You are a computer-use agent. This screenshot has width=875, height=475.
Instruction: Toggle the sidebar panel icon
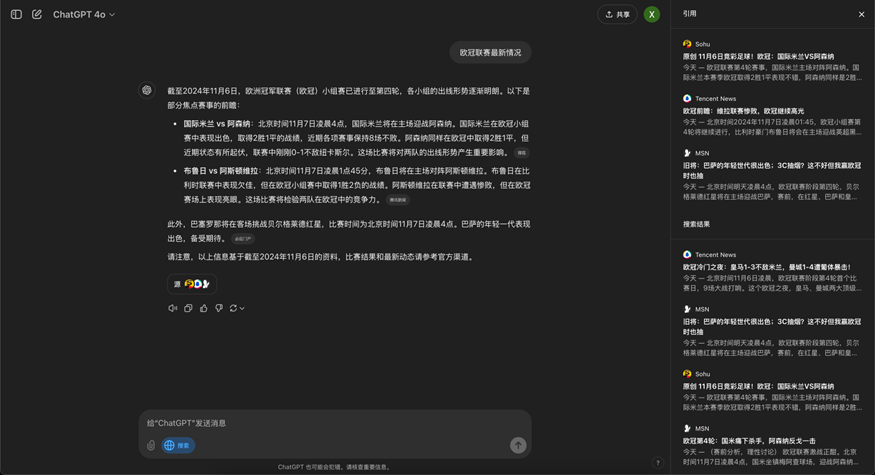(x=16, y=15)
